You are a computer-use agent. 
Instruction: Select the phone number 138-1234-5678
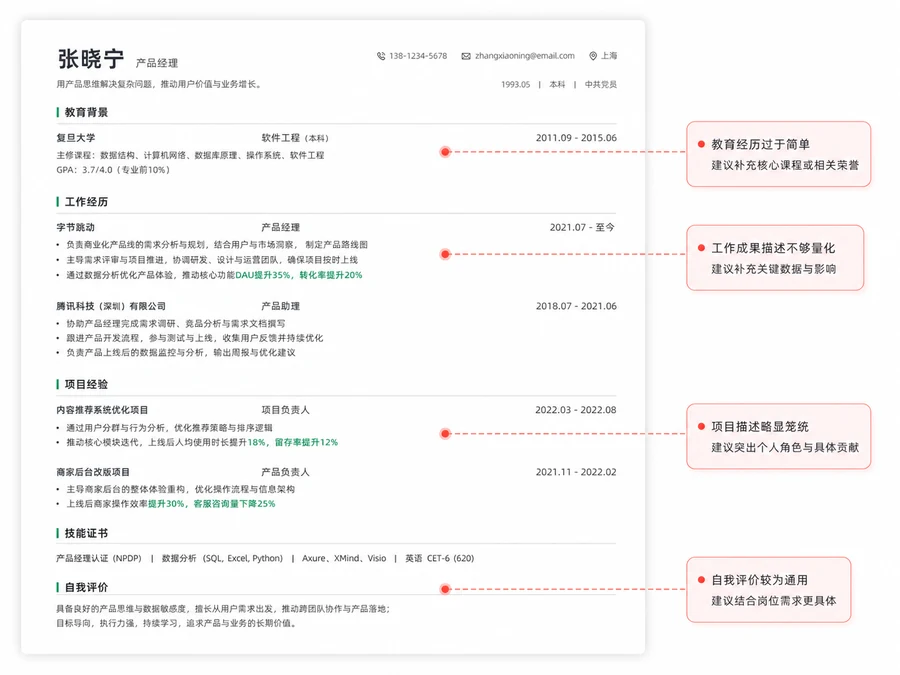(x=418, y=56)
